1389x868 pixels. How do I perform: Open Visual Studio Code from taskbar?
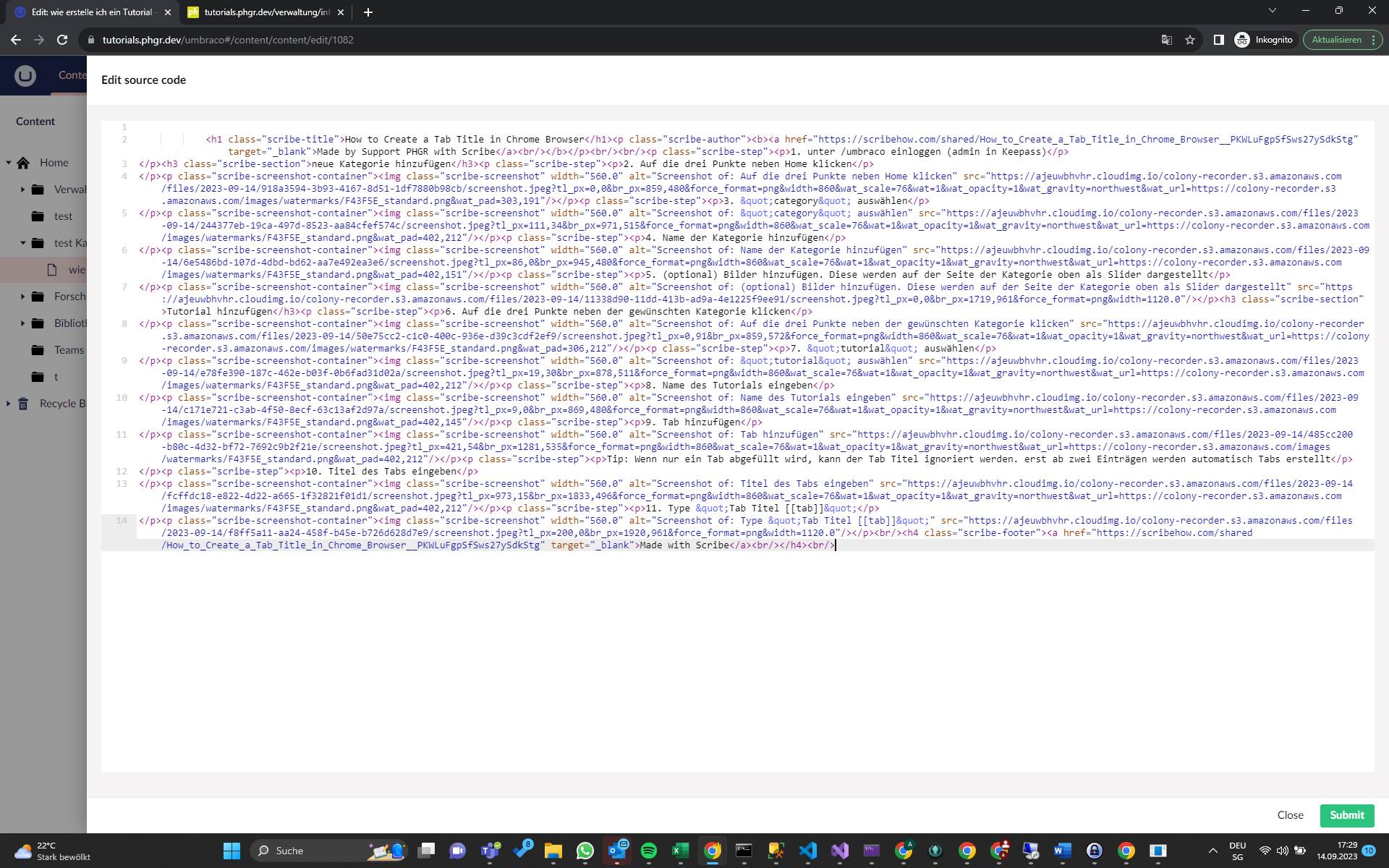(808, 851)
